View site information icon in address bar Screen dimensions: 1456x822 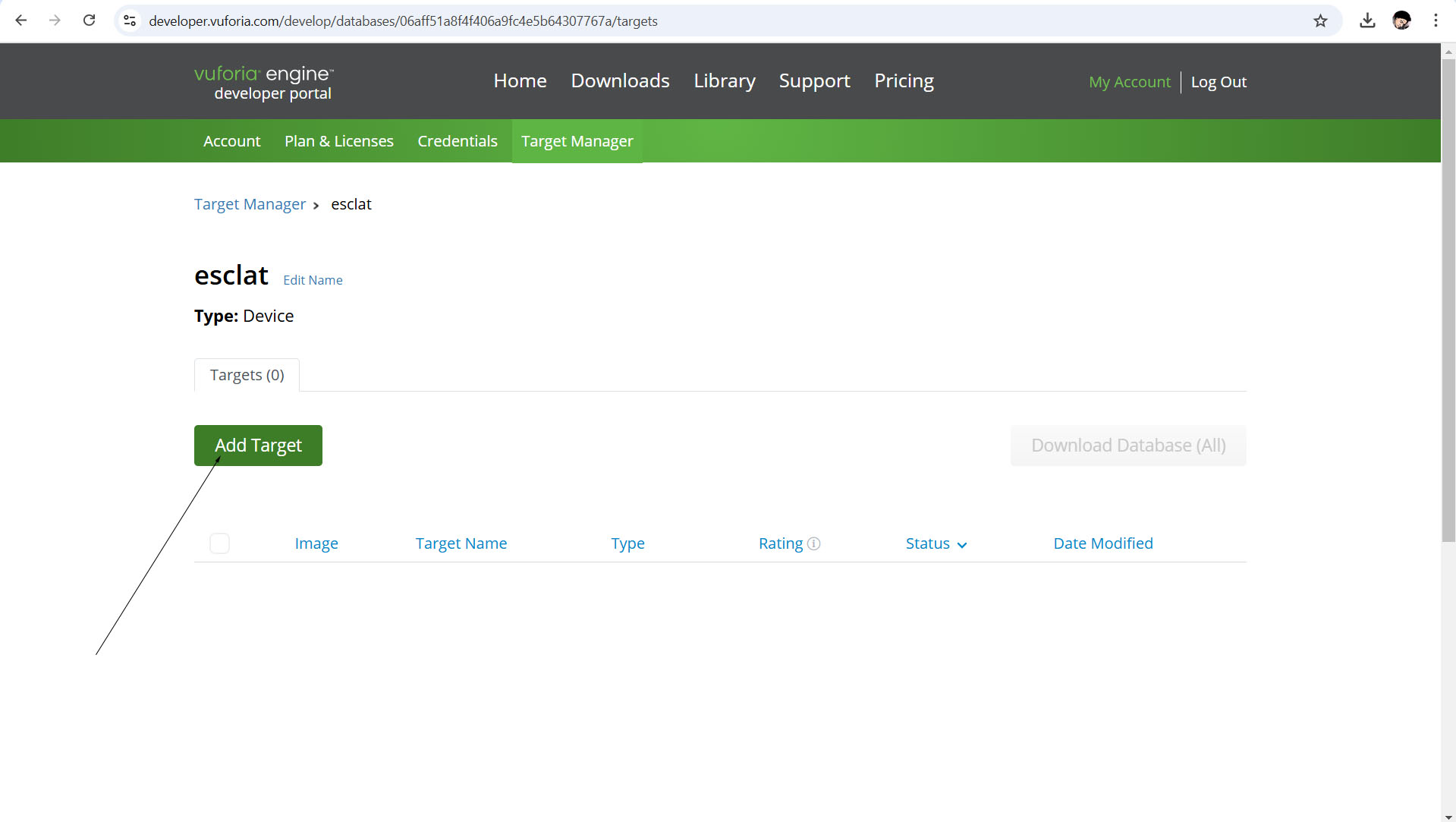(130, 20)
